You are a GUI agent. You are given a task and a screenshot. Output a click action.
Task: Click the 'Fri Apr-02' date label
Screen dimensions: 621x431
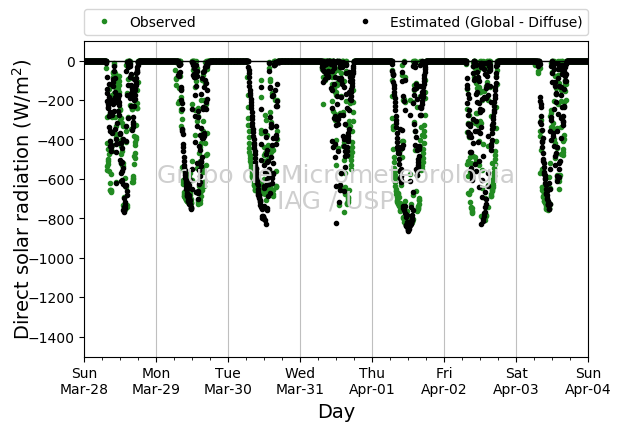(444, 381)
